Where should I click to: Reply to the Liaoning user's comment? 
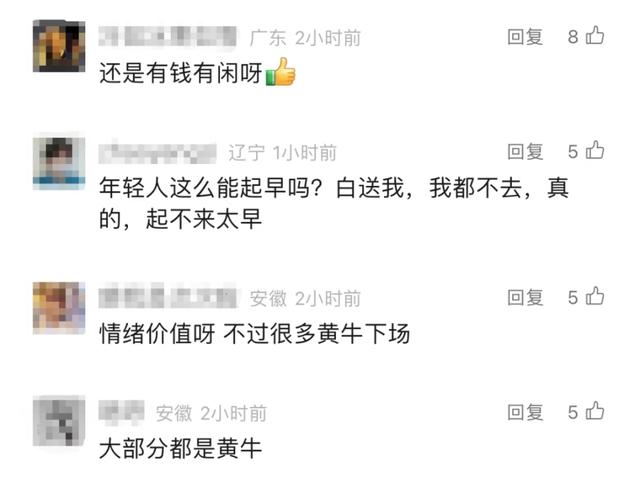point(525,151)
